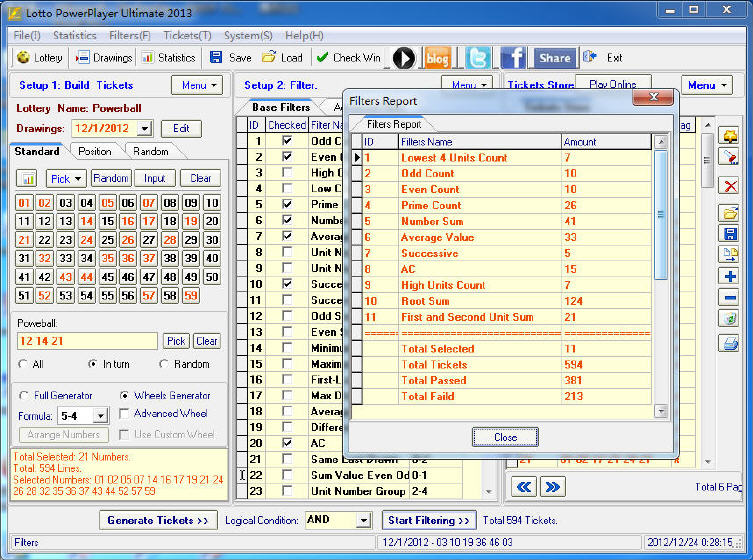Image resolution: width=753 pixels, height=560 pixels.
Task: Open the Pick dropdown button
Action: click(x=66, y=179)
